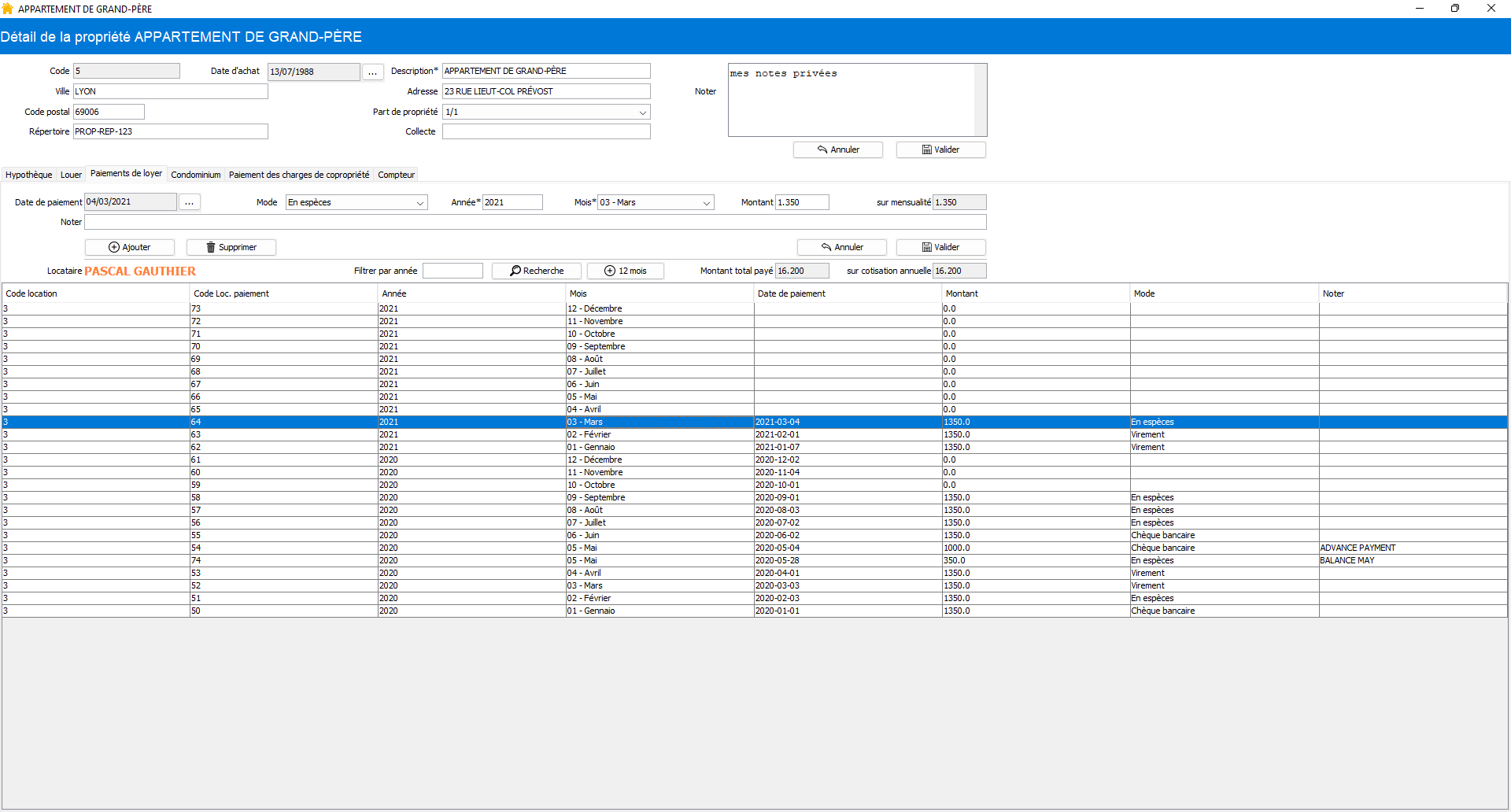Click Annuler in the payment form
Image resolution: width=1511 pixels, height=812 pixels.
[842, 247]
